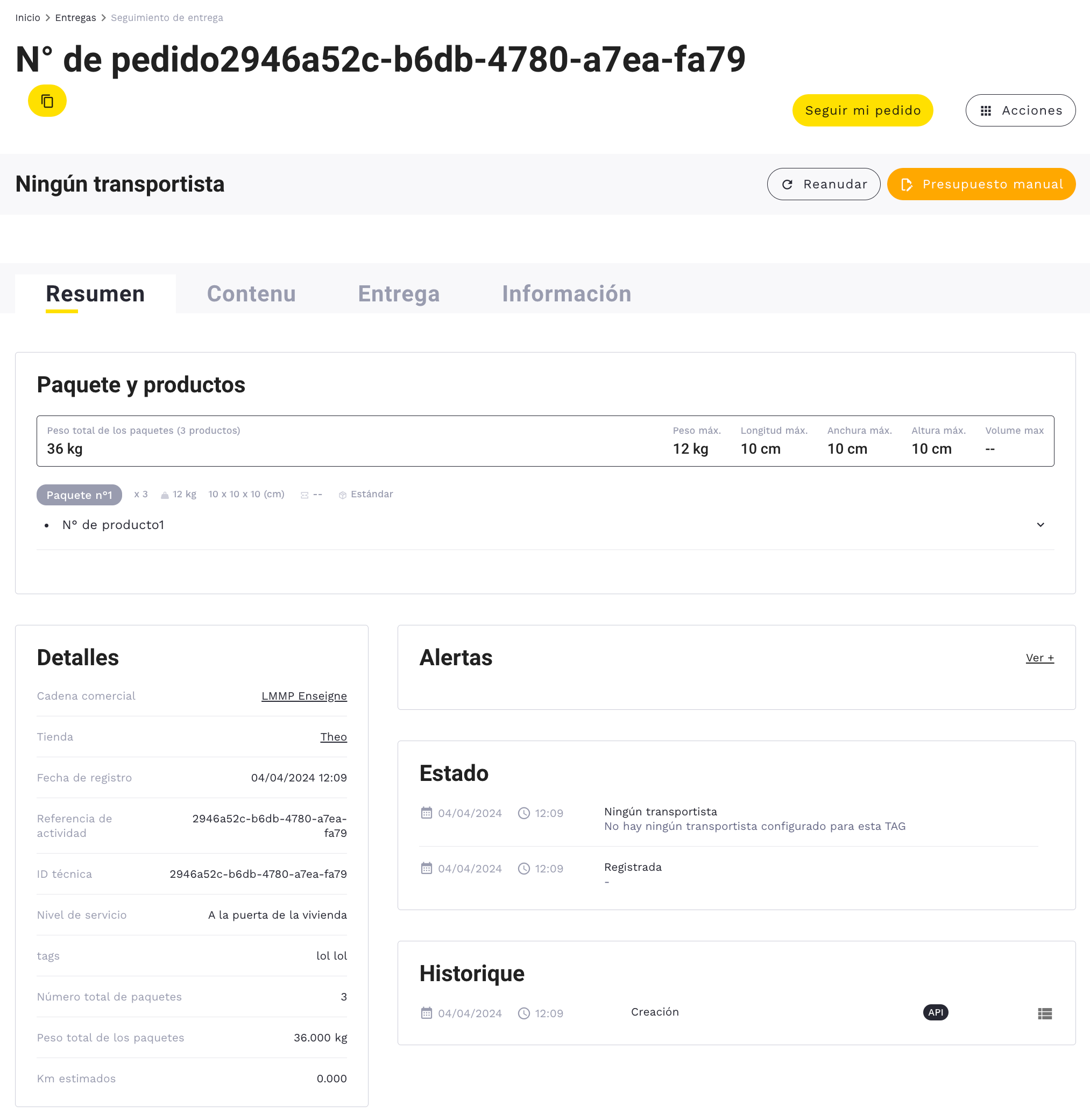This screenshot has width=1090, height=1120.
Task: Open the Entrega tab
Action: pos(399,294)
